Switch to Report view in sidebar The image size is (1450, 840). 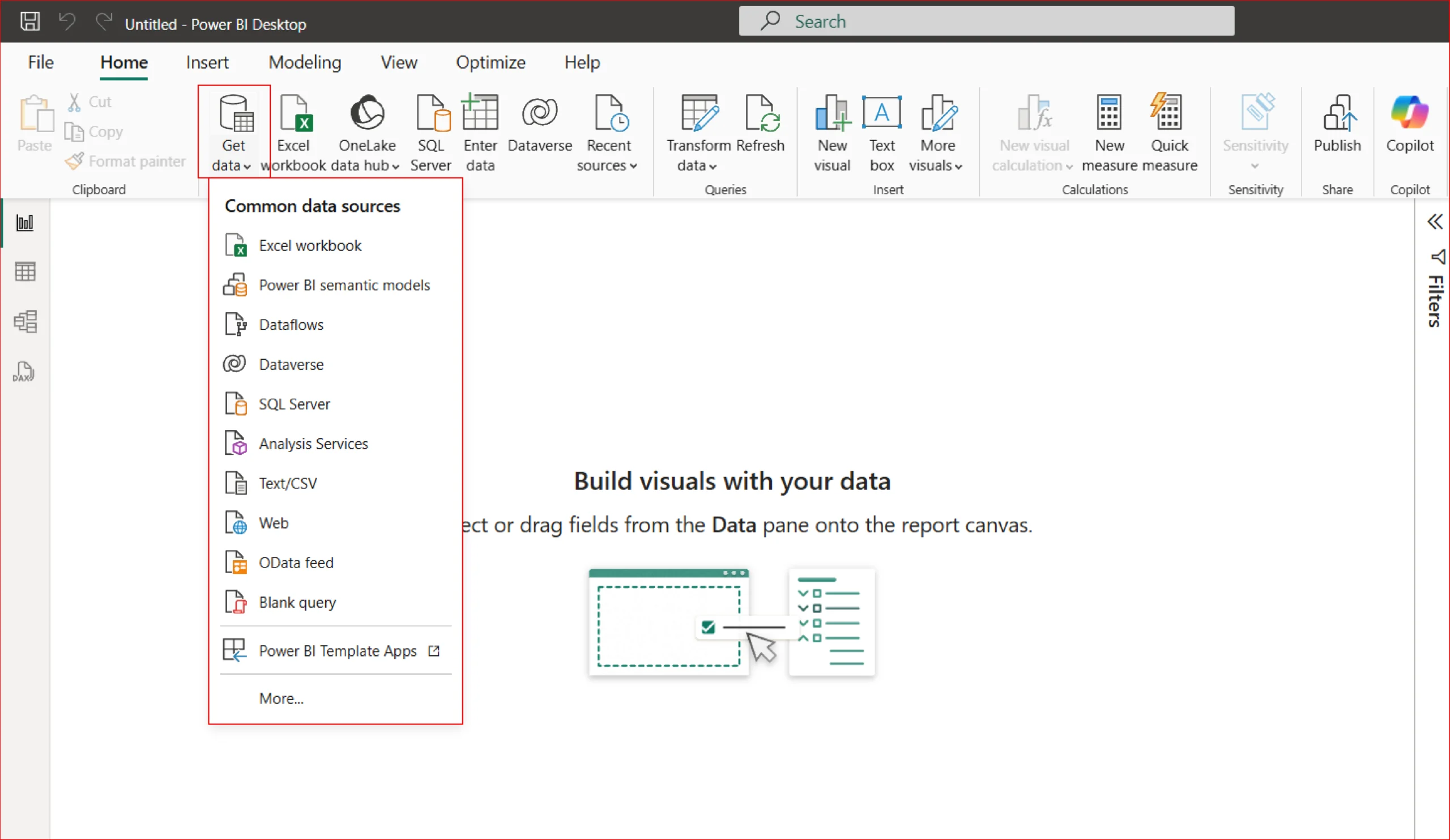pos(25,222)
